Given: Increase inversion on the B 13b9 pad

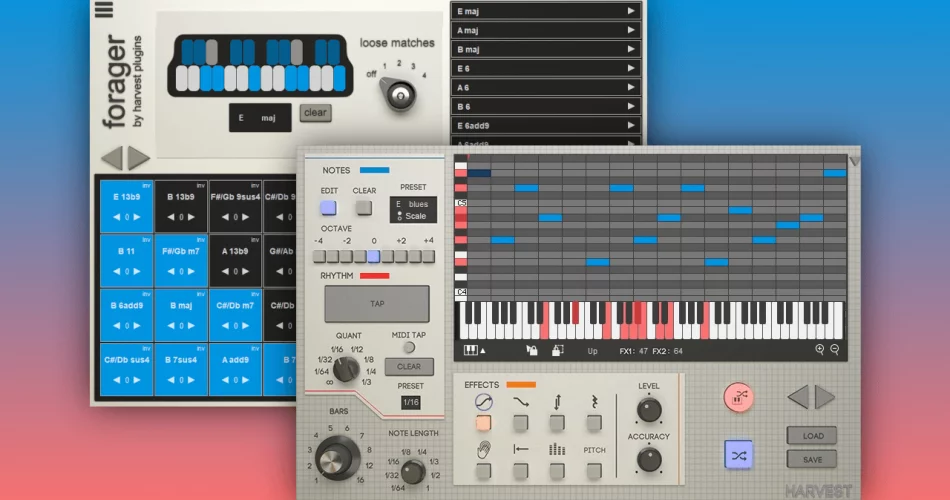Looking at the screenshot, I should coord(191,217).
